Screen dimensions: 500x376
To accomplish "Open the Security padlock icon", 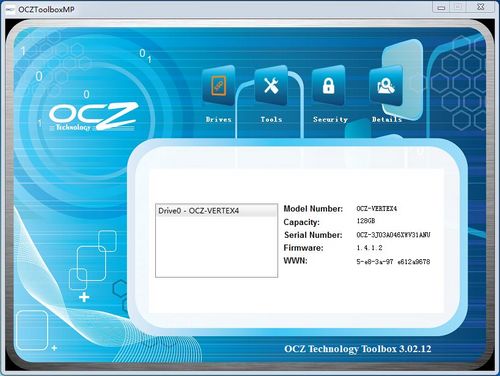I will click(x=328, y=85).
